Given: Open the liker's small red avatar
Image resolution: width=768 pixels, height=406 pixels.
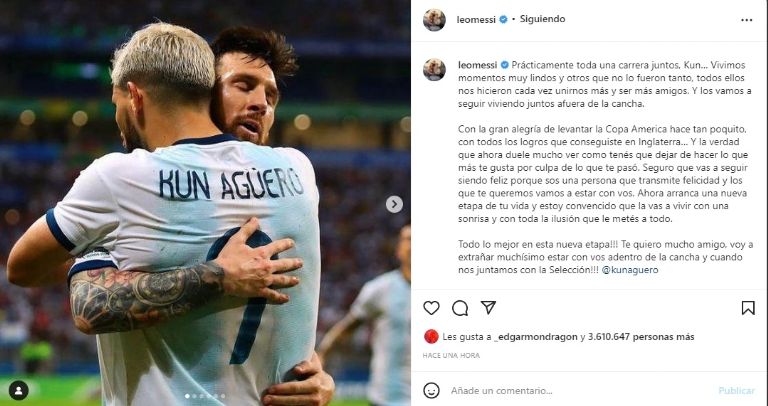Looking at the screenshot, I should click(431, 337).
